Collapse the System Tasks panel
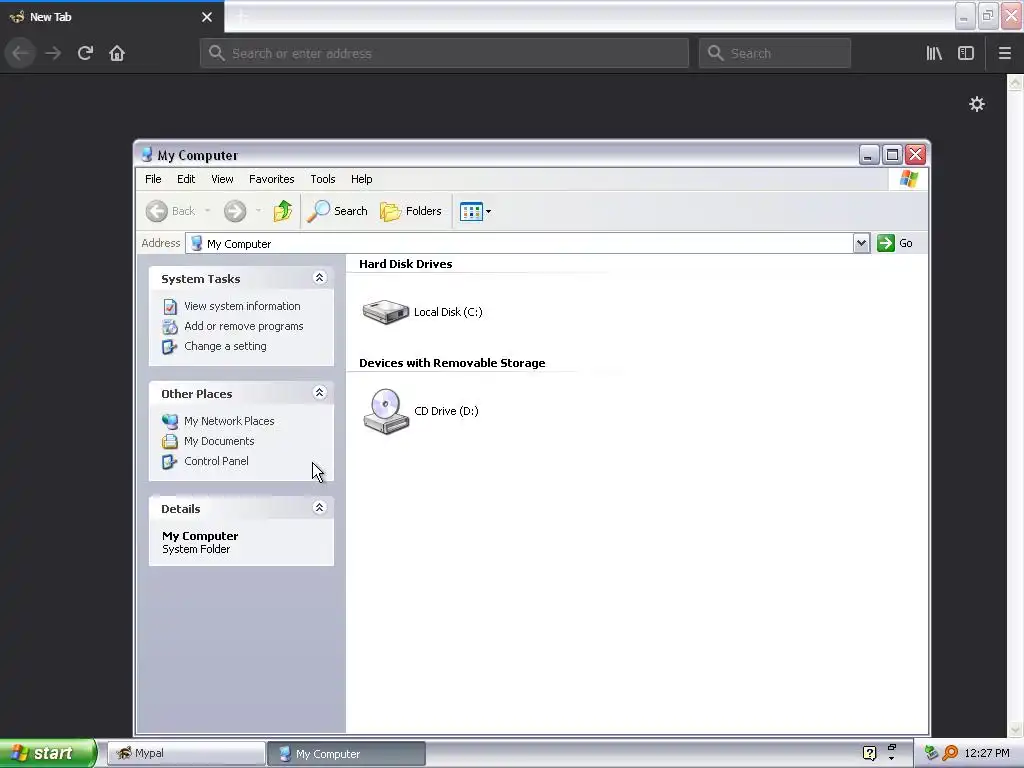This screenshot has height=768, width=1024. click(319, 278)
